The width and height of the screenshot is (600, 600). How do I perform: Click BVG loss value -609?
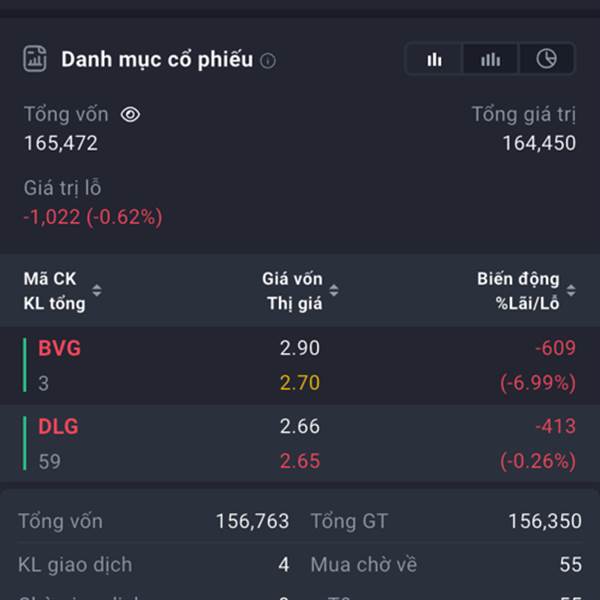pyautogui.click(x=555, y=349)
